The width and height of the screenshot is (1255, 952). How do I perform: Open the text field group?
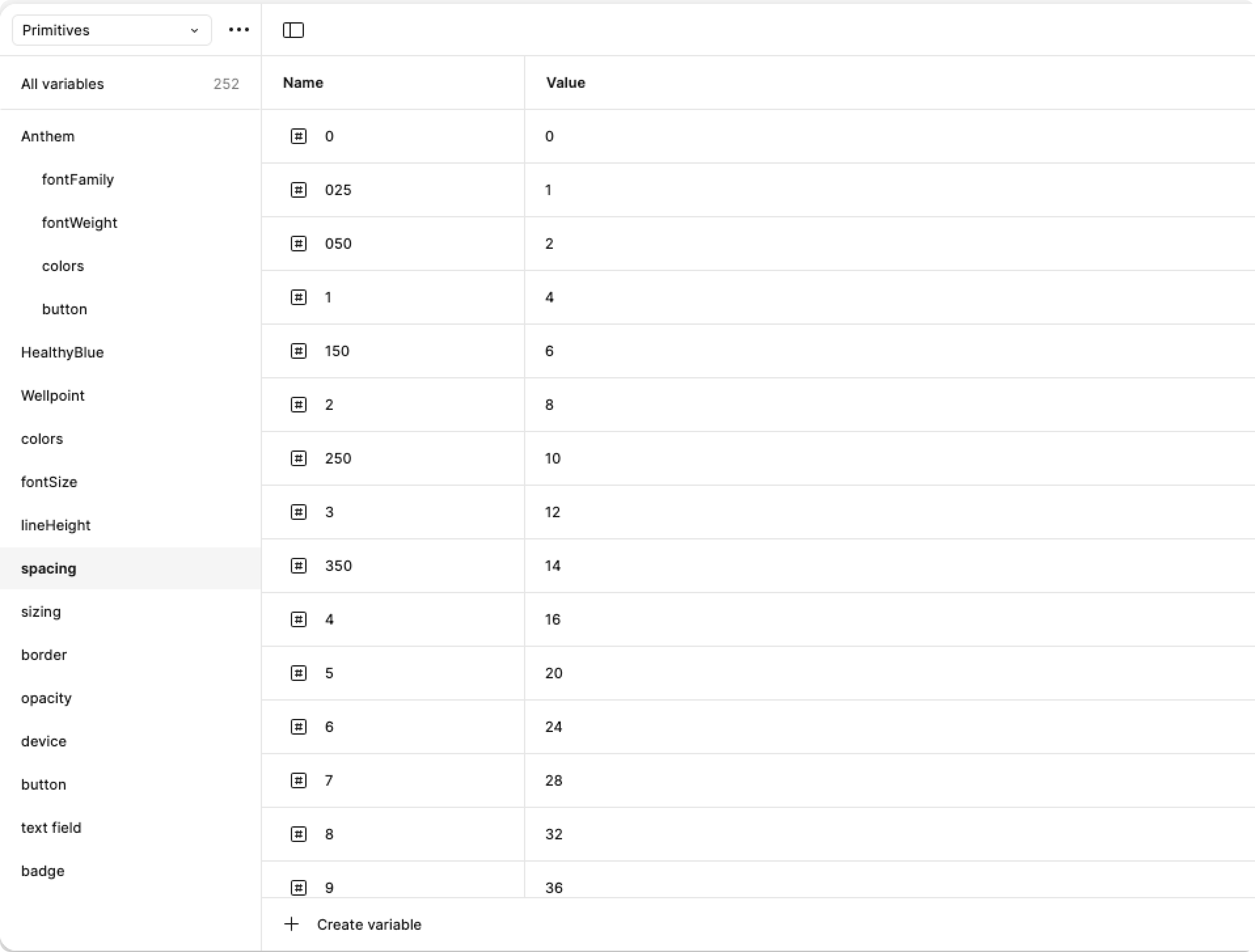(51, 828)
